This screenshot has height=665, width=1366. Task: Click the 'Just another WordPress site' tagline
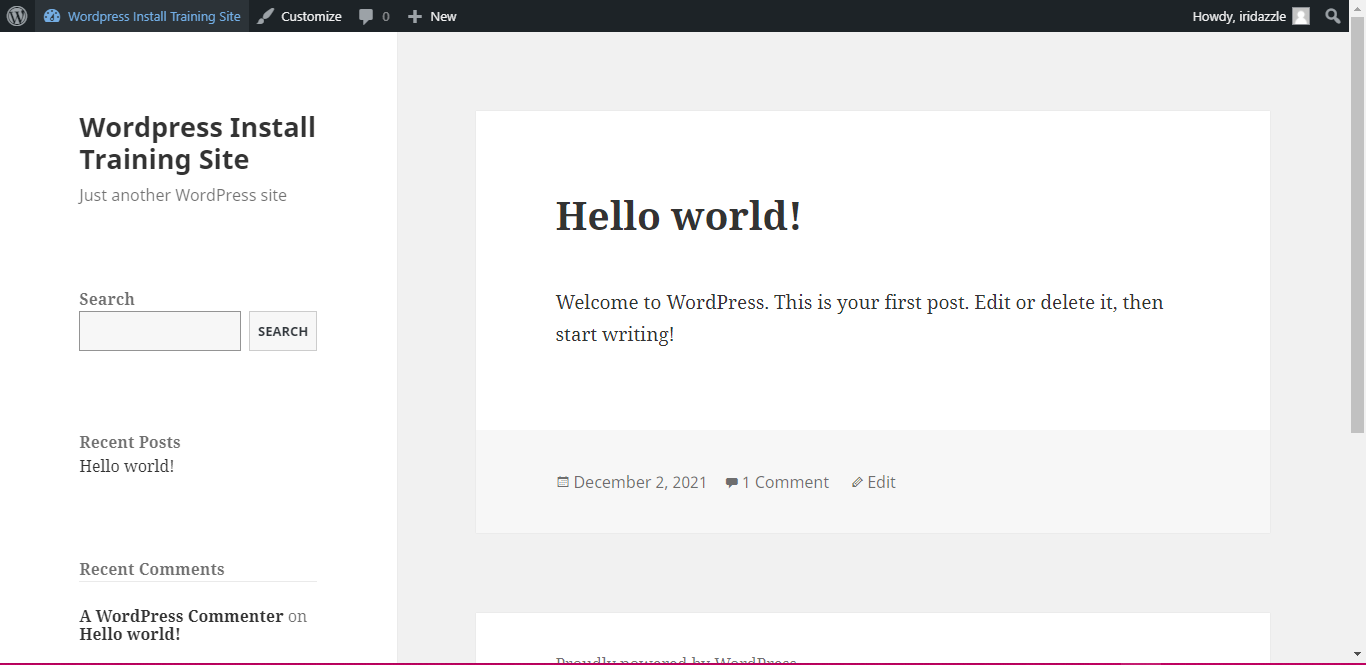183,195
